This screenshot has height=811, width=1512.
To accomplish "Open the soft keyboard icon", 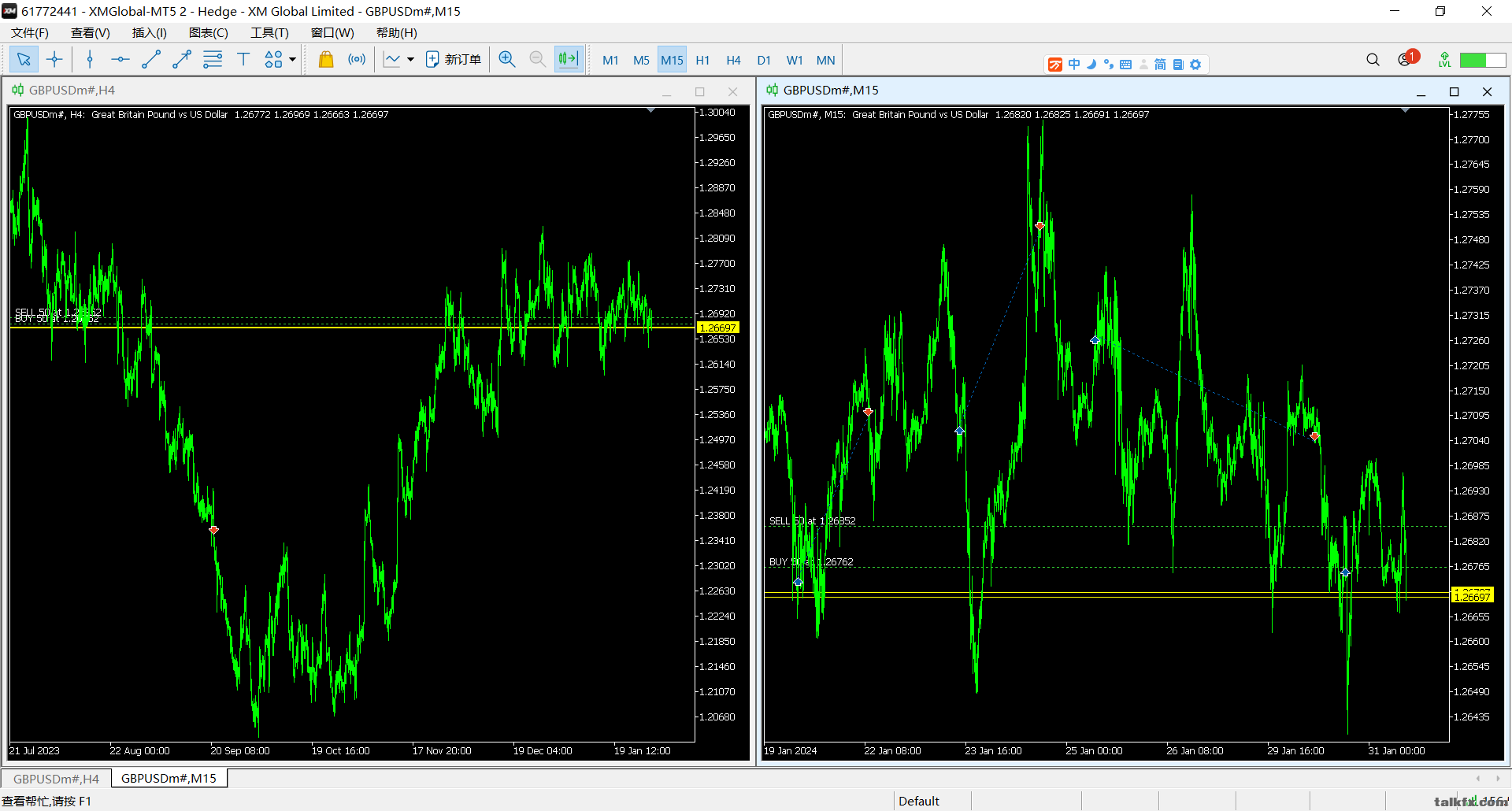I will [x=1126, y=65].
